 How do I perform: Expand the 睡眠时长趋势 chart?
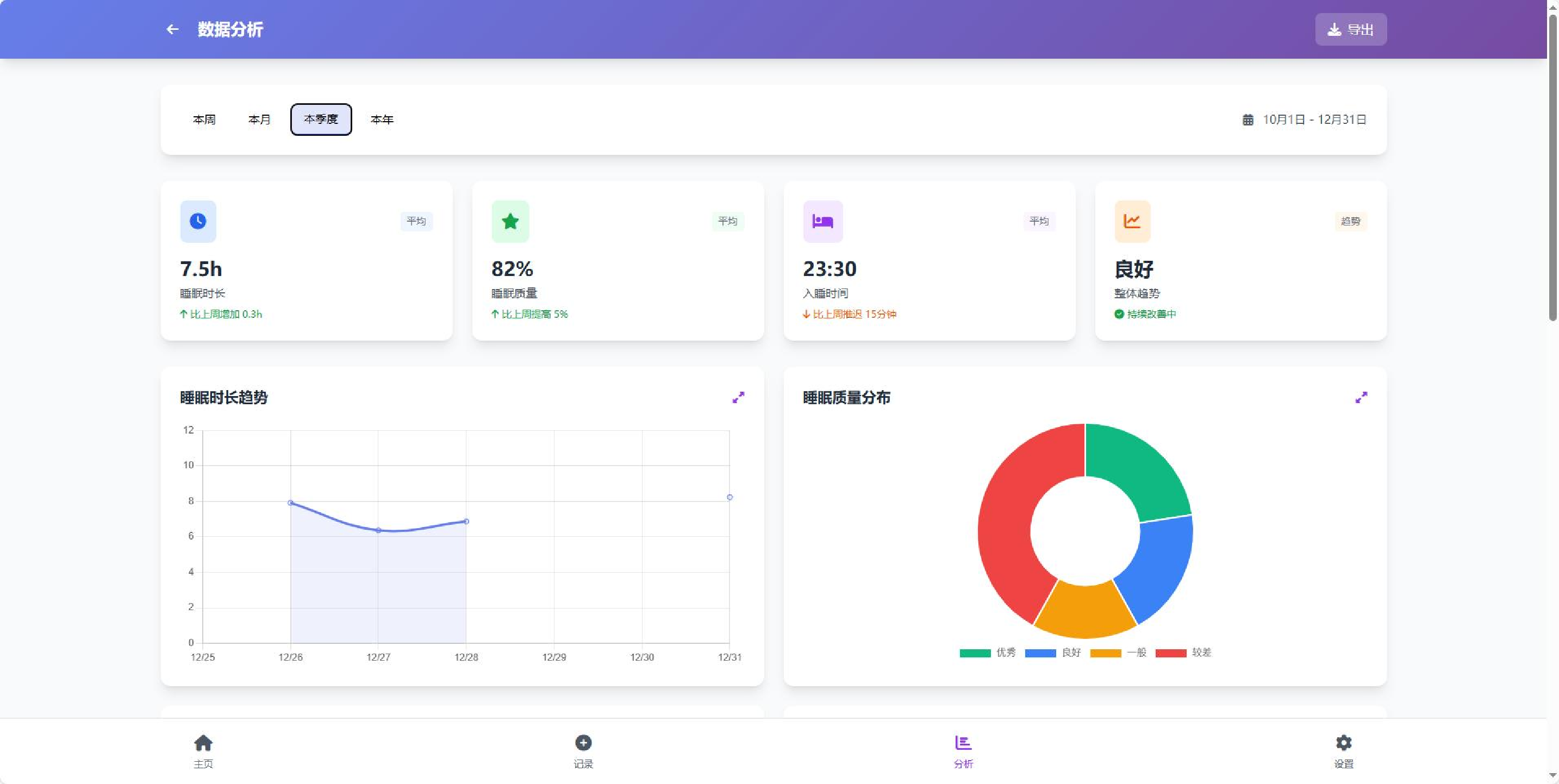(x=738, y=398)
